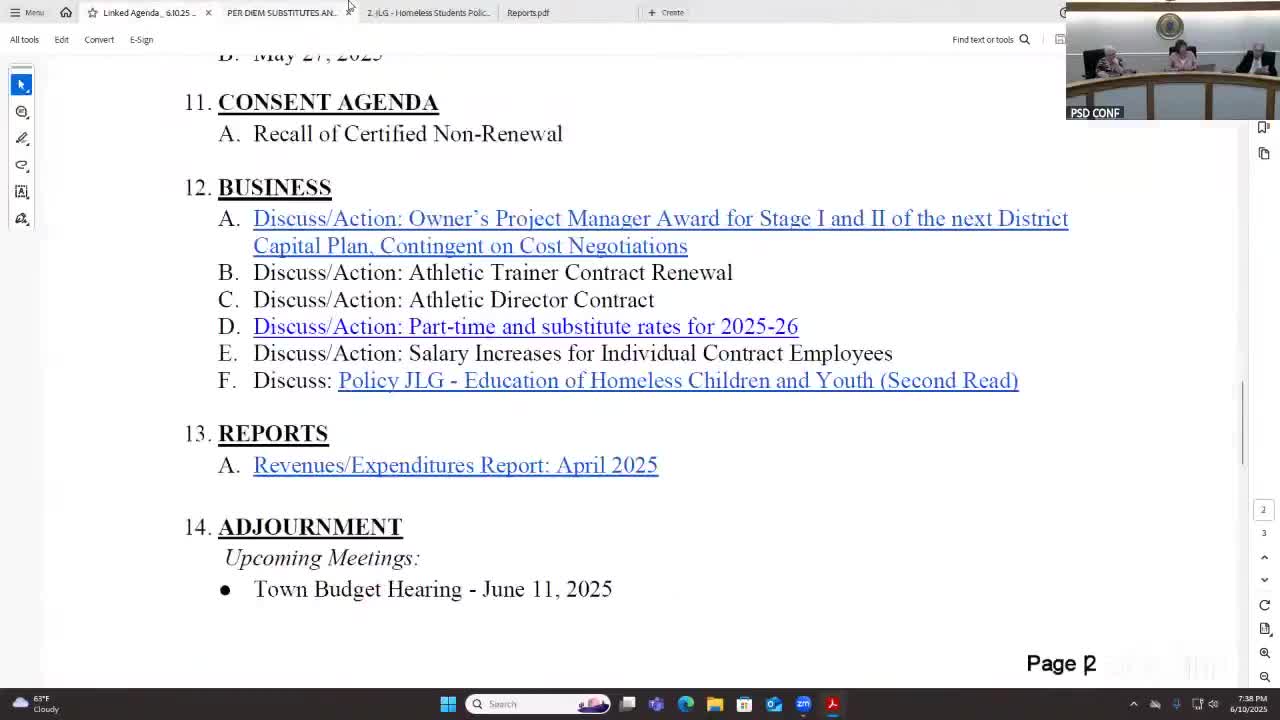Open Zoom from taskbar

pyautogui.click(x=803, y=704)
